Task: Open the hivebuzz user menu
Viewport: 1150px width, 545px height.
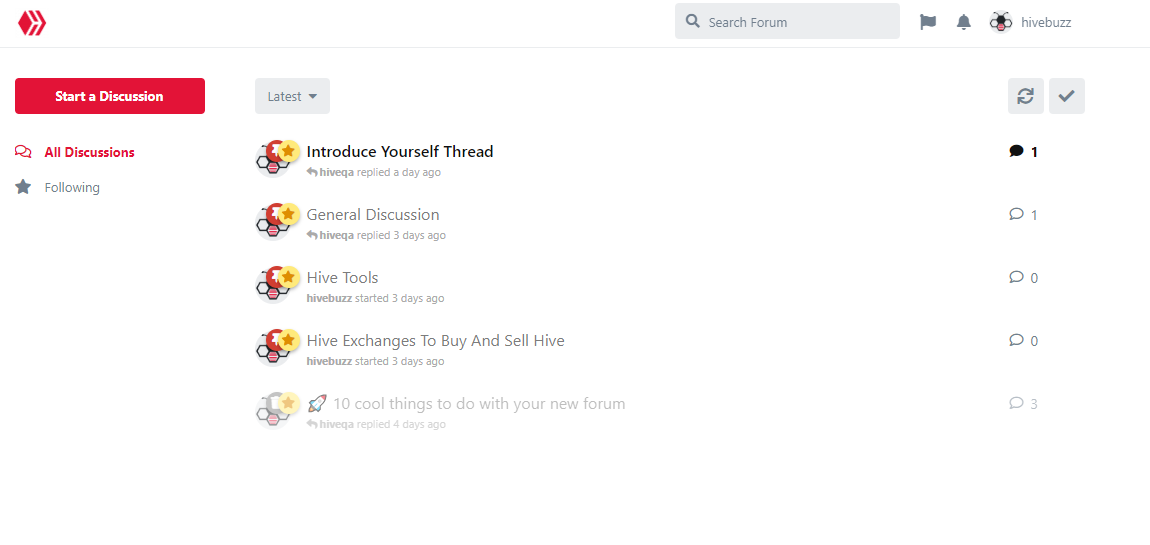Action: 1030,23
